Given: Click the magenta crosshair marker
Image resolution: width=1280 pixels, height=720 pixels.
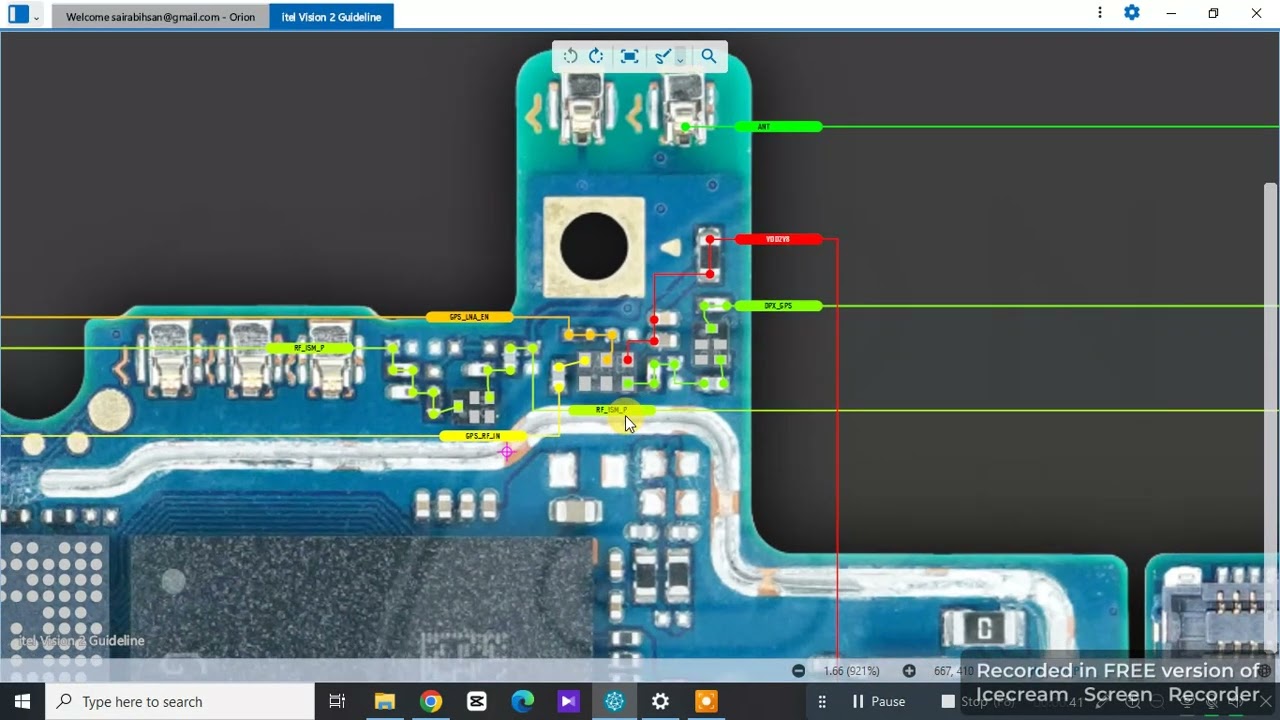Looking at the screenshot, I should [x=507, y=452].
